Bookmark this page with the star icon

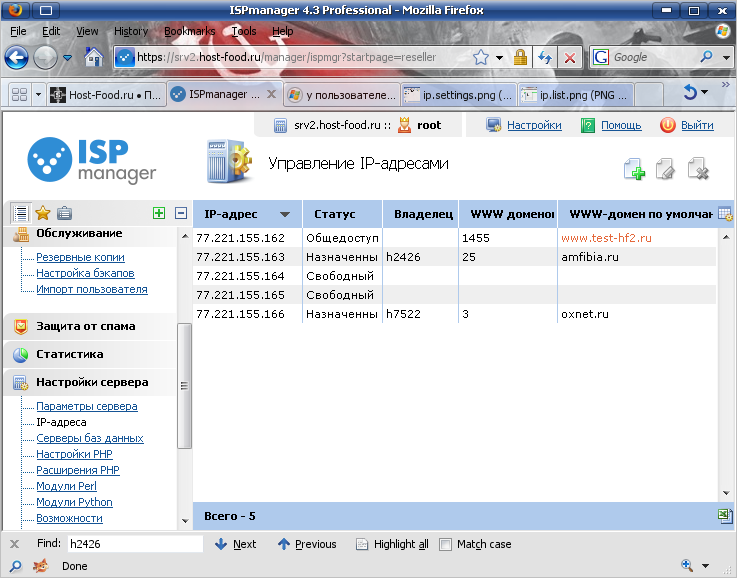click(480, 57)
